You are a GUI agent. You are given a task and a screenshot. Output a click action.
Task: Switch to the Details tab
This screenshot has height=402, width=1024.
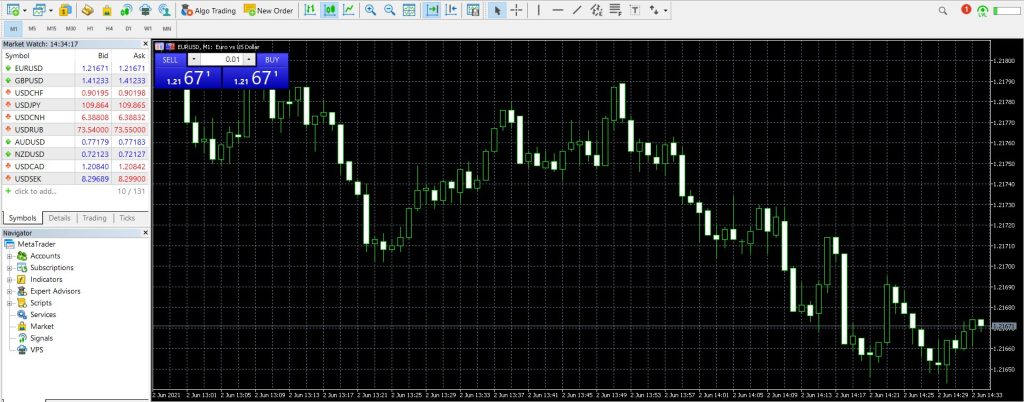pos(59,217)
